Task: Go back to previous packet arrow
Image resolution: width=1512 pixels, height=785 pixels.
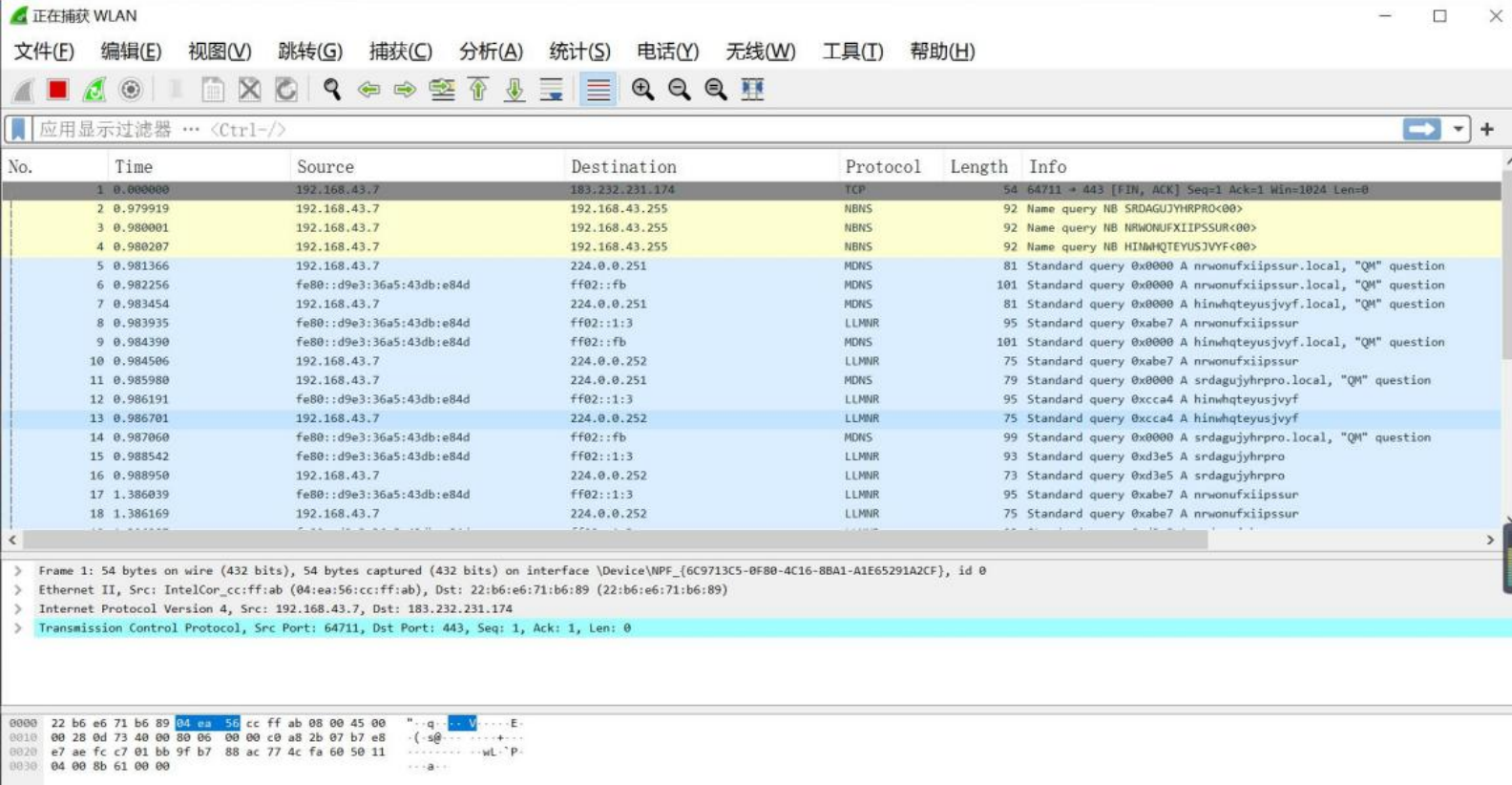Action: pos(368,90)
